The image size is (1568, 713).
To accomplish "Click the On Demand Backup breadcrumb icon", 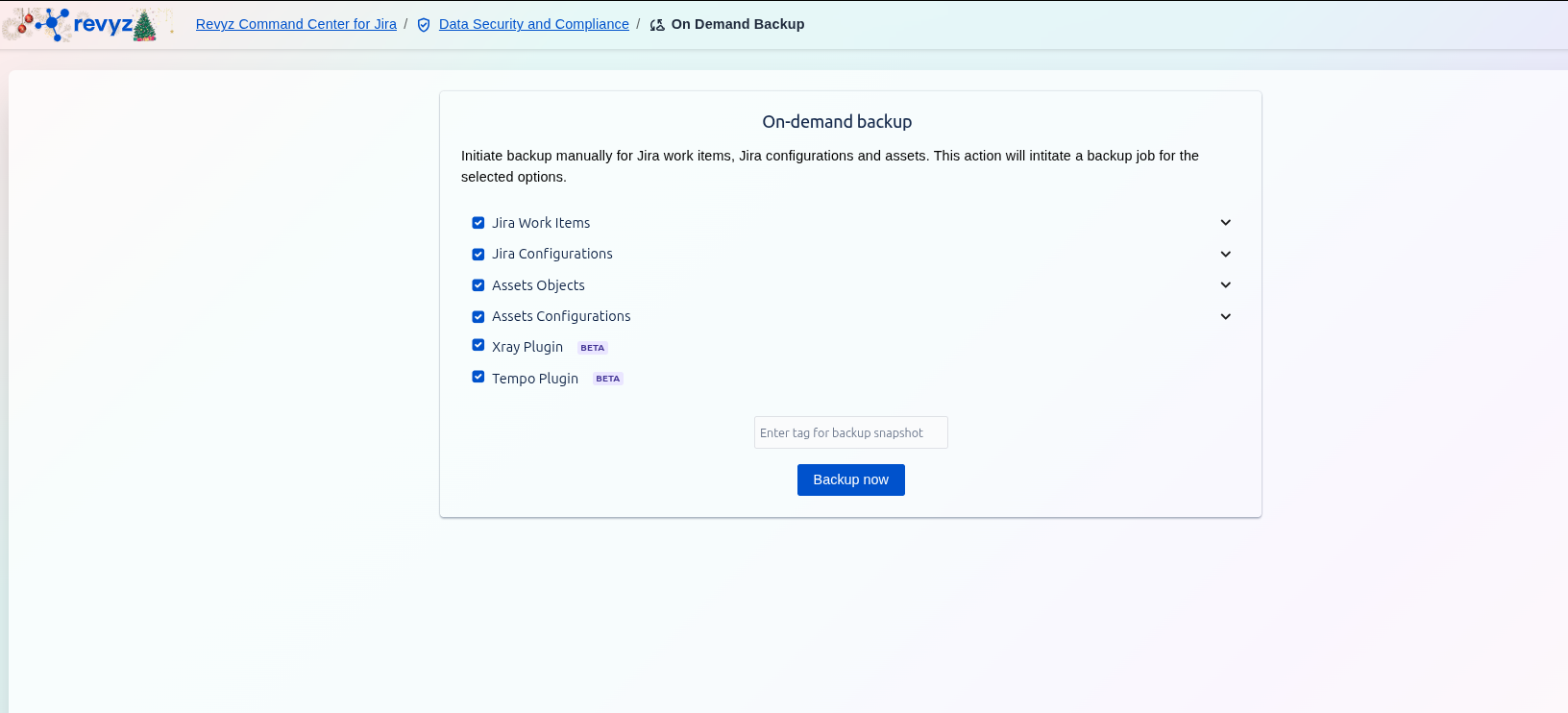I will 657,25.
